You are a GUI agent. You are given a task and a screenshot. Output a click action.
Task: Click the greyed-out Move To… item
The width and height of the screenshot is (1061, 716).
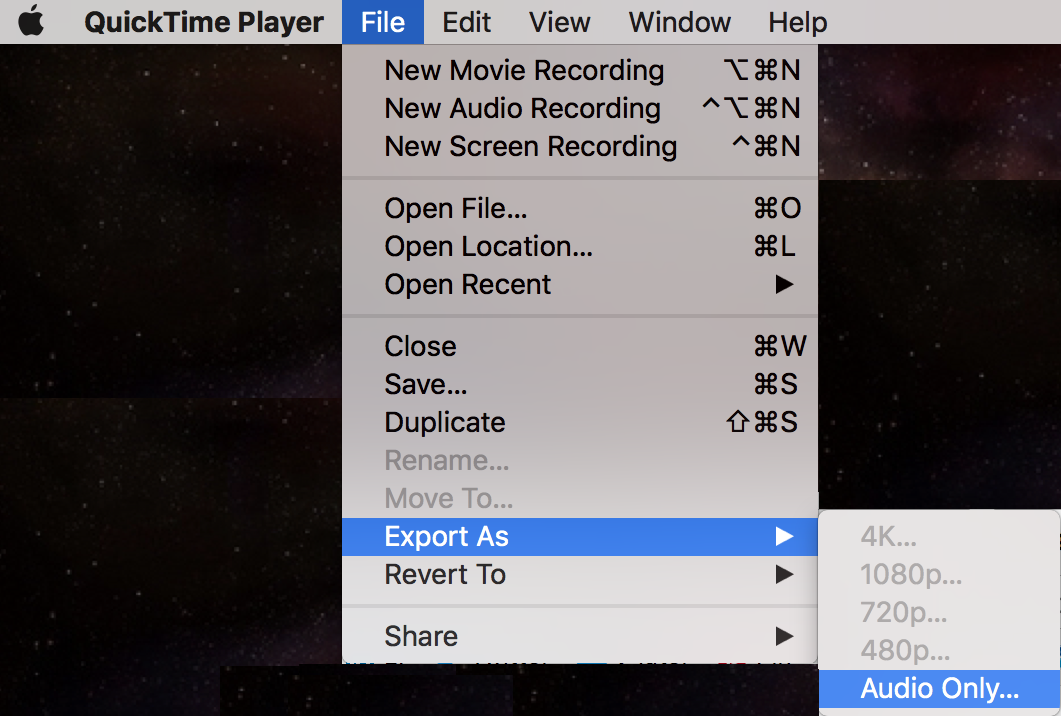pos(580,498)
